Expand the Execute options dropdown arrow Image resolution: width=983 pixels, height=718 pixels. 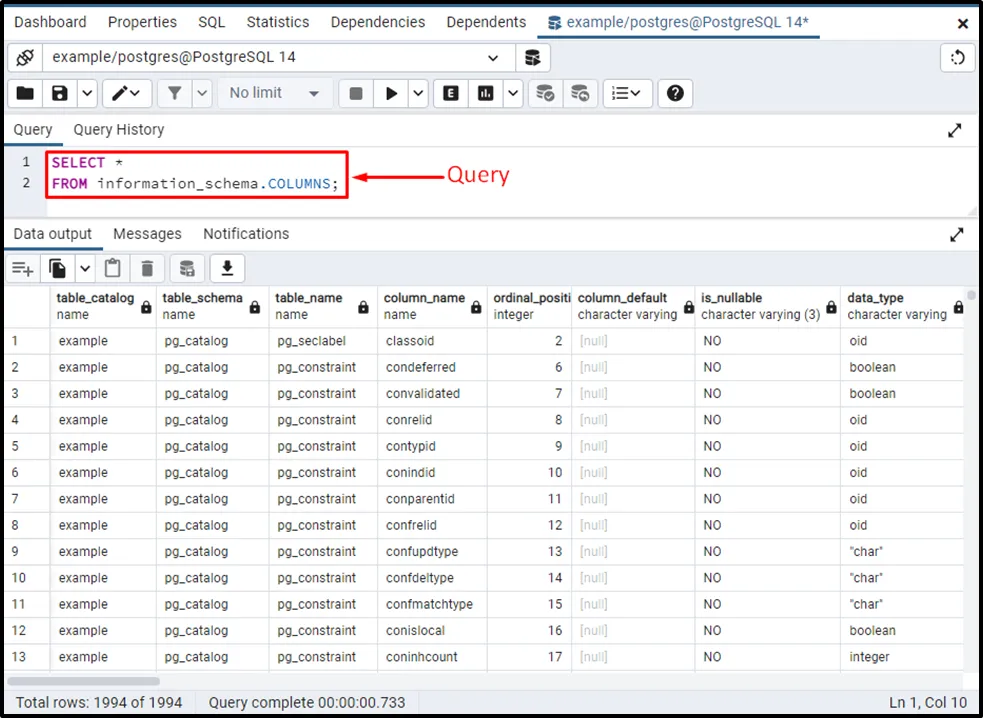point(418,93)
